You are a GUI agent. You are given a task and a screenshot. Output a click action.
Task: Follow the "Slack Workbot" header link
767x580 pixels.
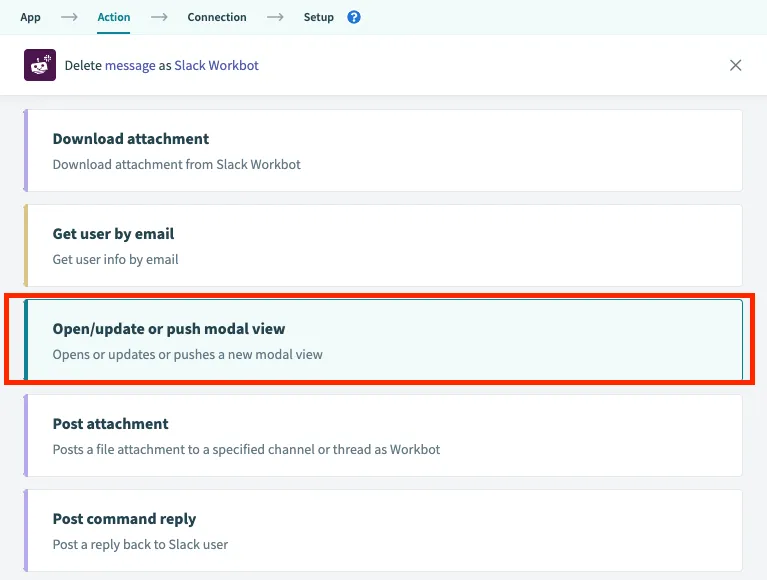(217, 65)
